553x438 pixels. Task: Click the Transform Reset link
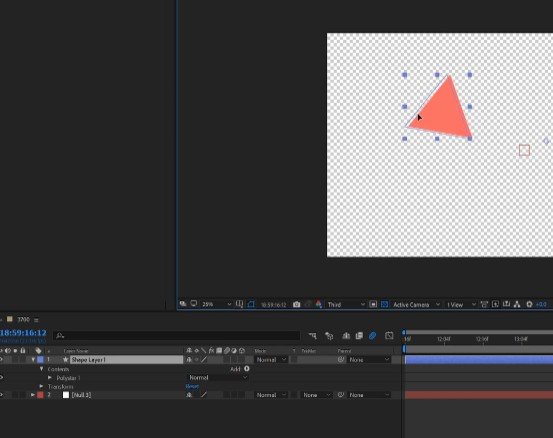click(192, 387)
